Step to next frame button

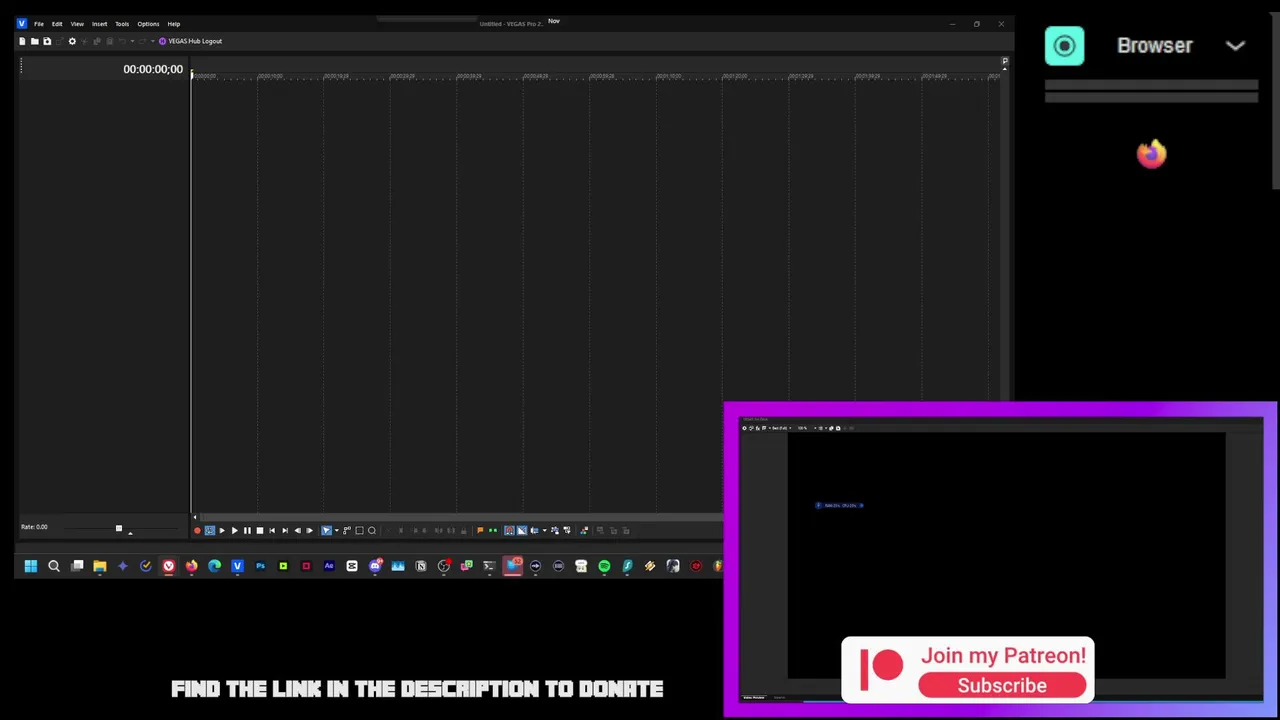tap(310, 530)
